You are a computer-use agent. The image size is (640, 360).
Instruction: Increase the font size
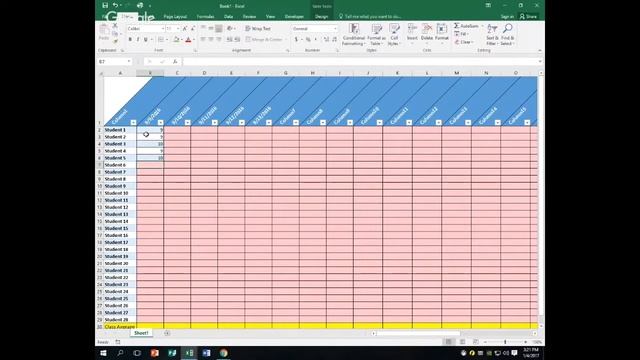[184, 29]
